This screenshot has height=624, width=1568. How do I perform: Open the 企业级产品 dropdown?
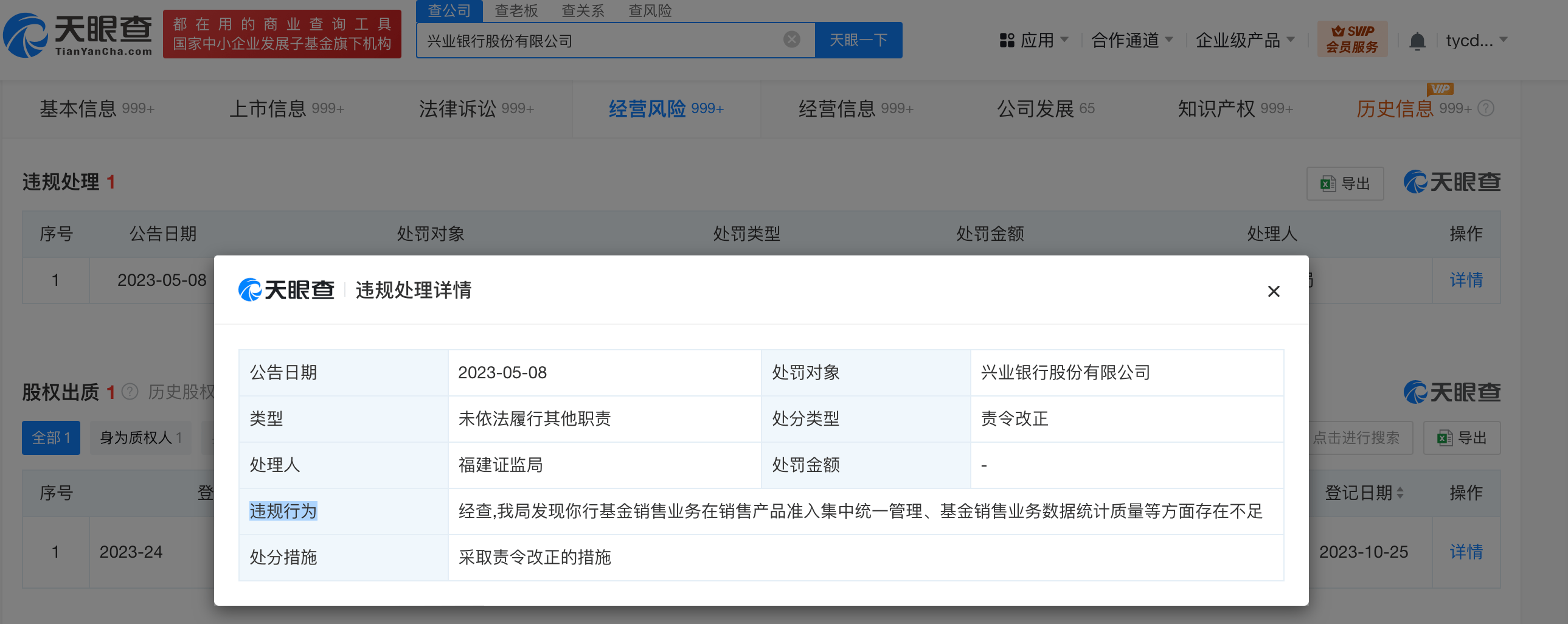pyautogui.click(x=1245, y=40)
